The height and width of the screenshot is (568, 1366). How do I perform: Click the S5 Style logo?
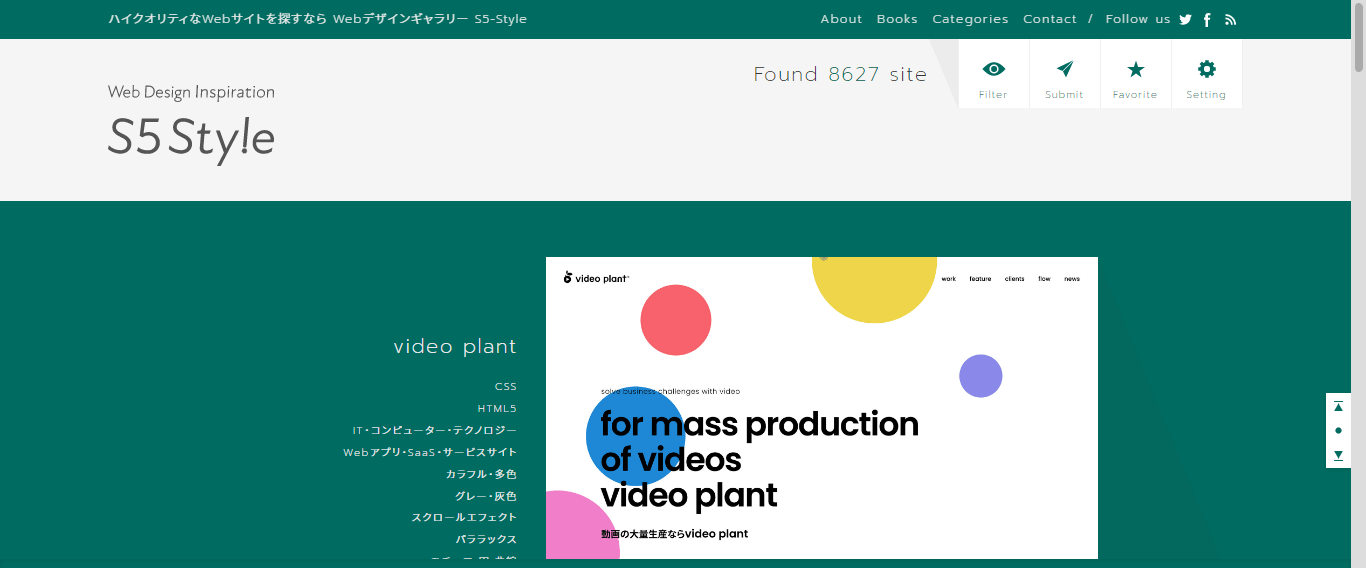coord(191,138)
